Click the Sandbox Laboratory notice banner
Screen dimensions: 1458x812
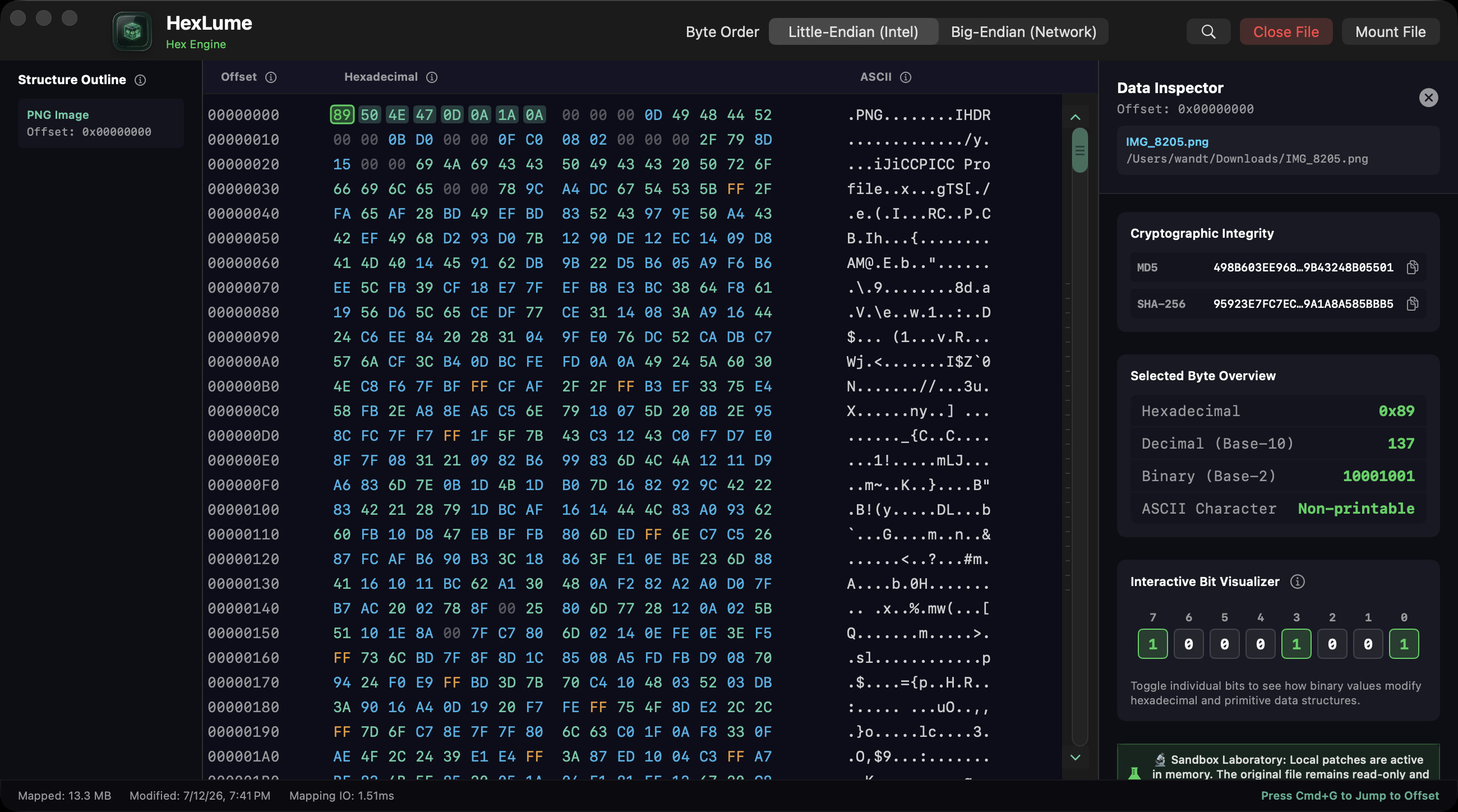pyautogui.click(x=1278, y=762)
